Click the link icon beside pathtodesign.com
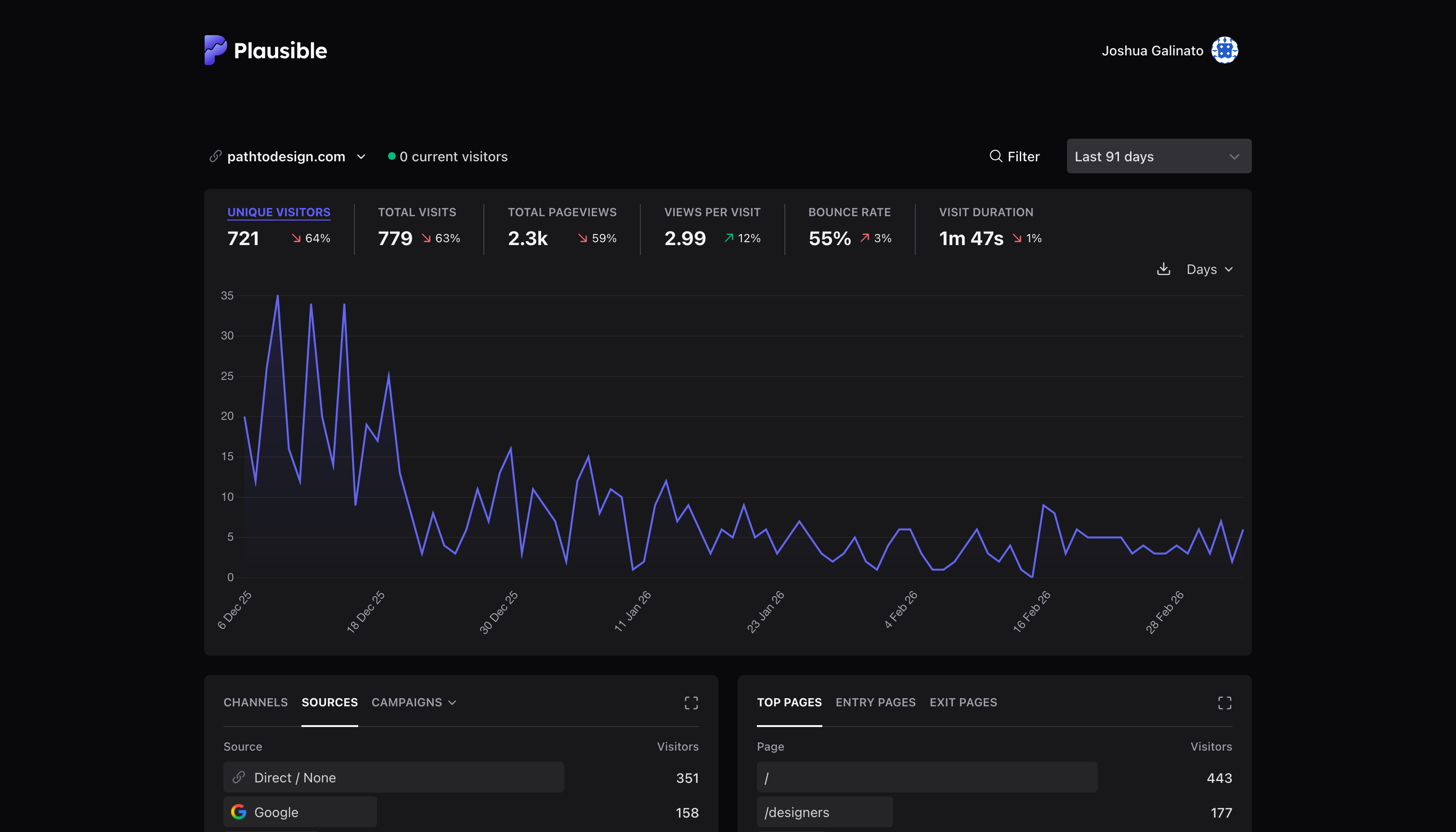This screenshot has height=832, width=1456. 215,156
